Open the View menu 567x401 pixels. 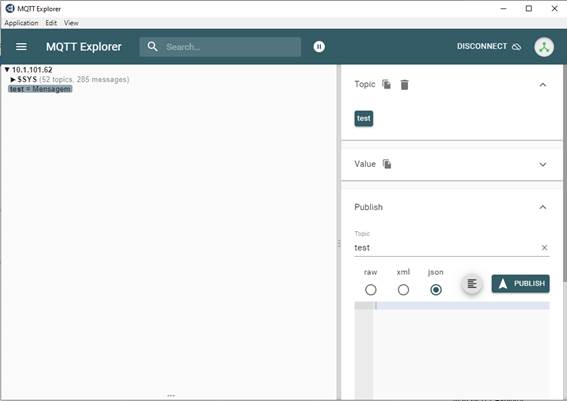pyautogui.click(x=71, y=23)
